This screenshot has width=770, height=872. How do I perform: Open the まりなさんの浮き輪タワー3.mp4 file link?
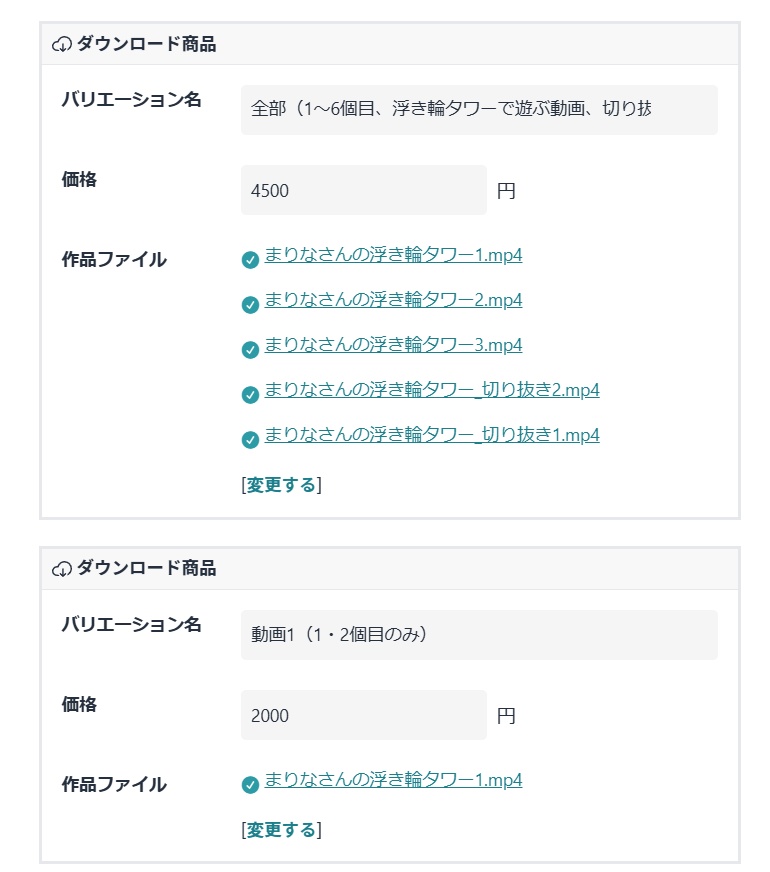point(393,345)
